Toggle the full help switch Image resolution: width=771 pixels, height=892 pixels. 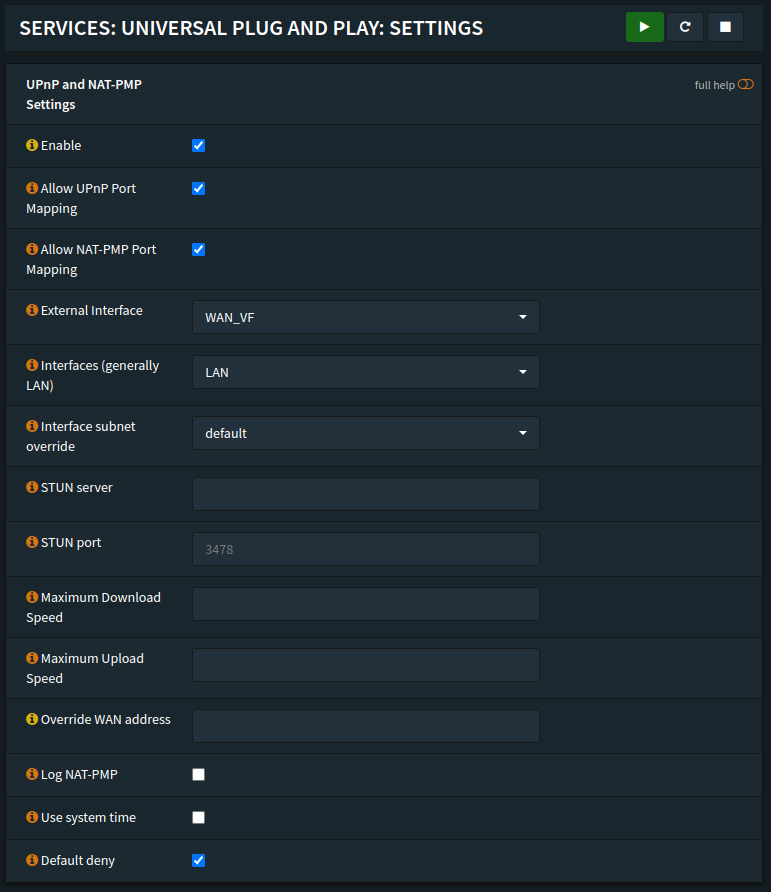pos(745,84)
